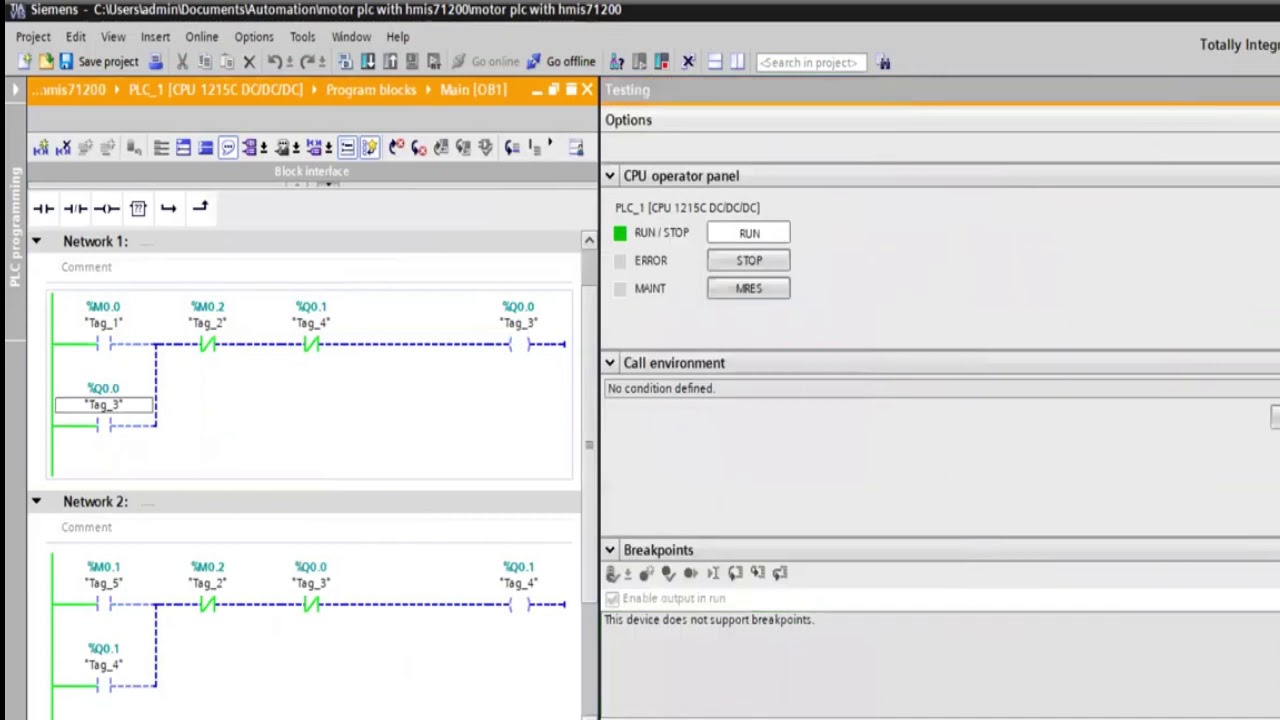The image size is (1280, 720).
Task: Collapse Breakpoints section
Action: 609,550
